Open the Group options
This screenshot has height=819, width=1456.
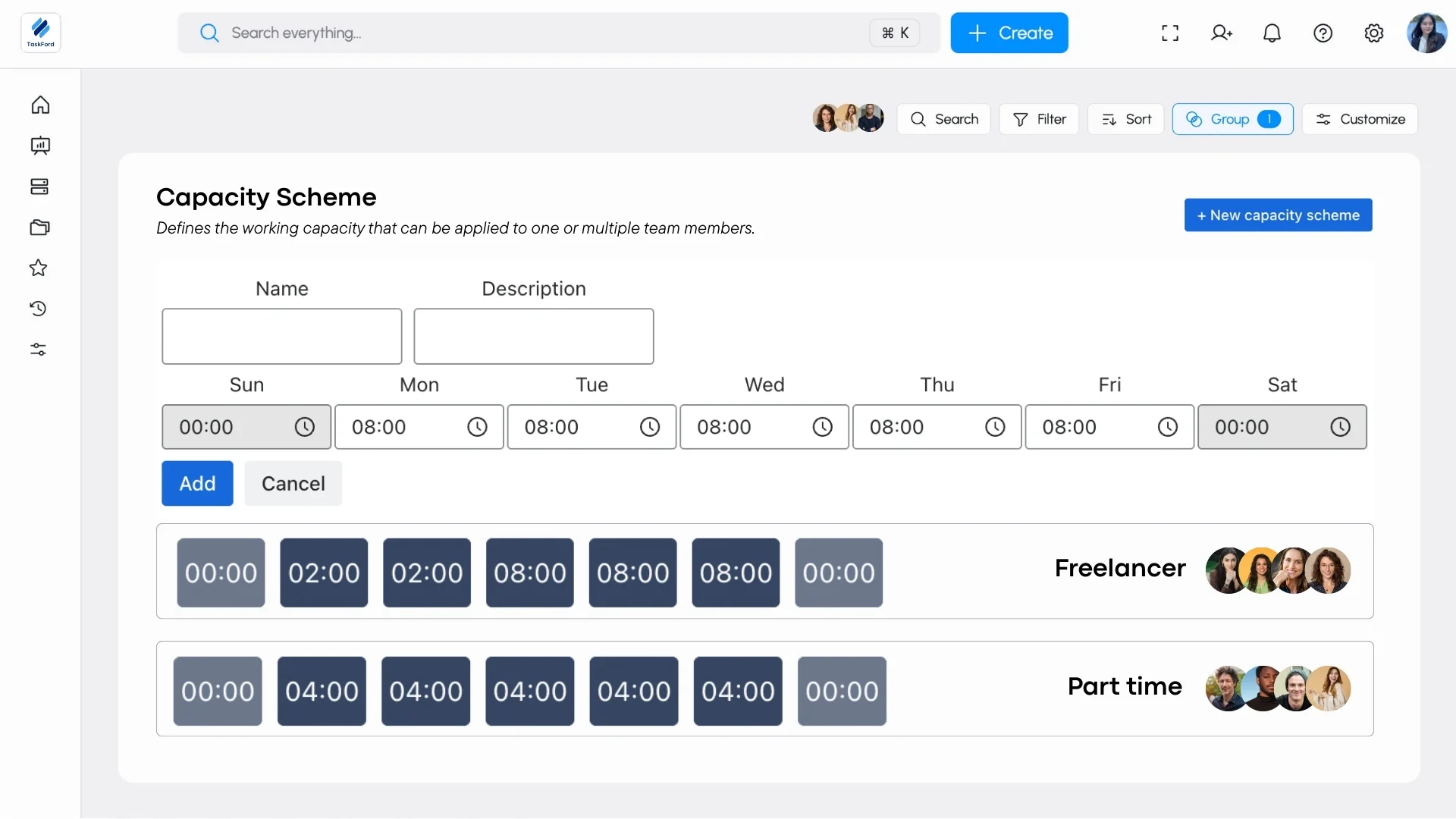tap(1232, 119)
